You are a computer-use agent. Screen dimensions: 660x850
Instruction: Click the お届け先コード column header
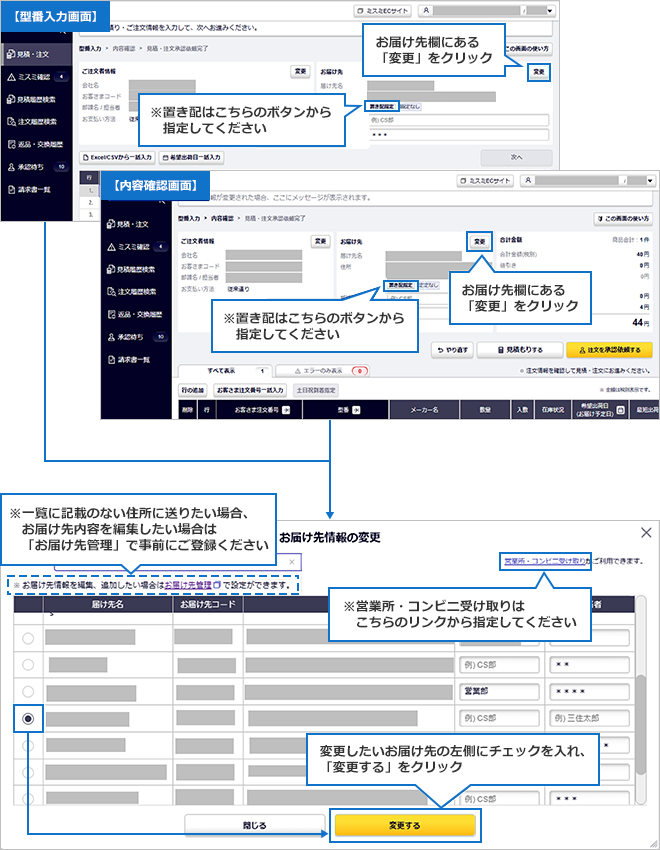click(x=208, y=604)
